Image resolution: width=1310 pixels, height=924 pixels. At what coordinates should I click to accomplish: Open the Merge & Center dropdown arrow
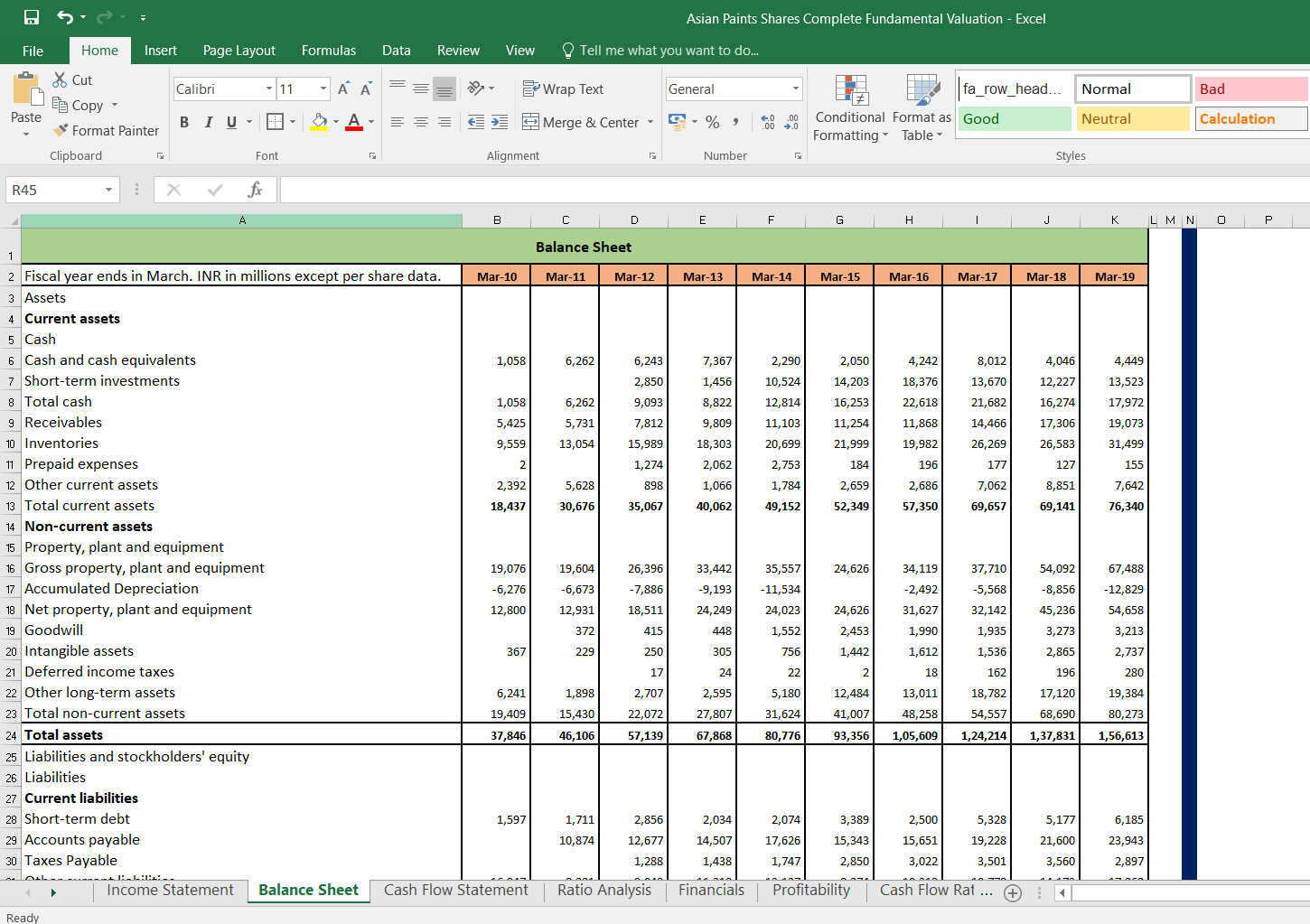[x=650, y=122]
